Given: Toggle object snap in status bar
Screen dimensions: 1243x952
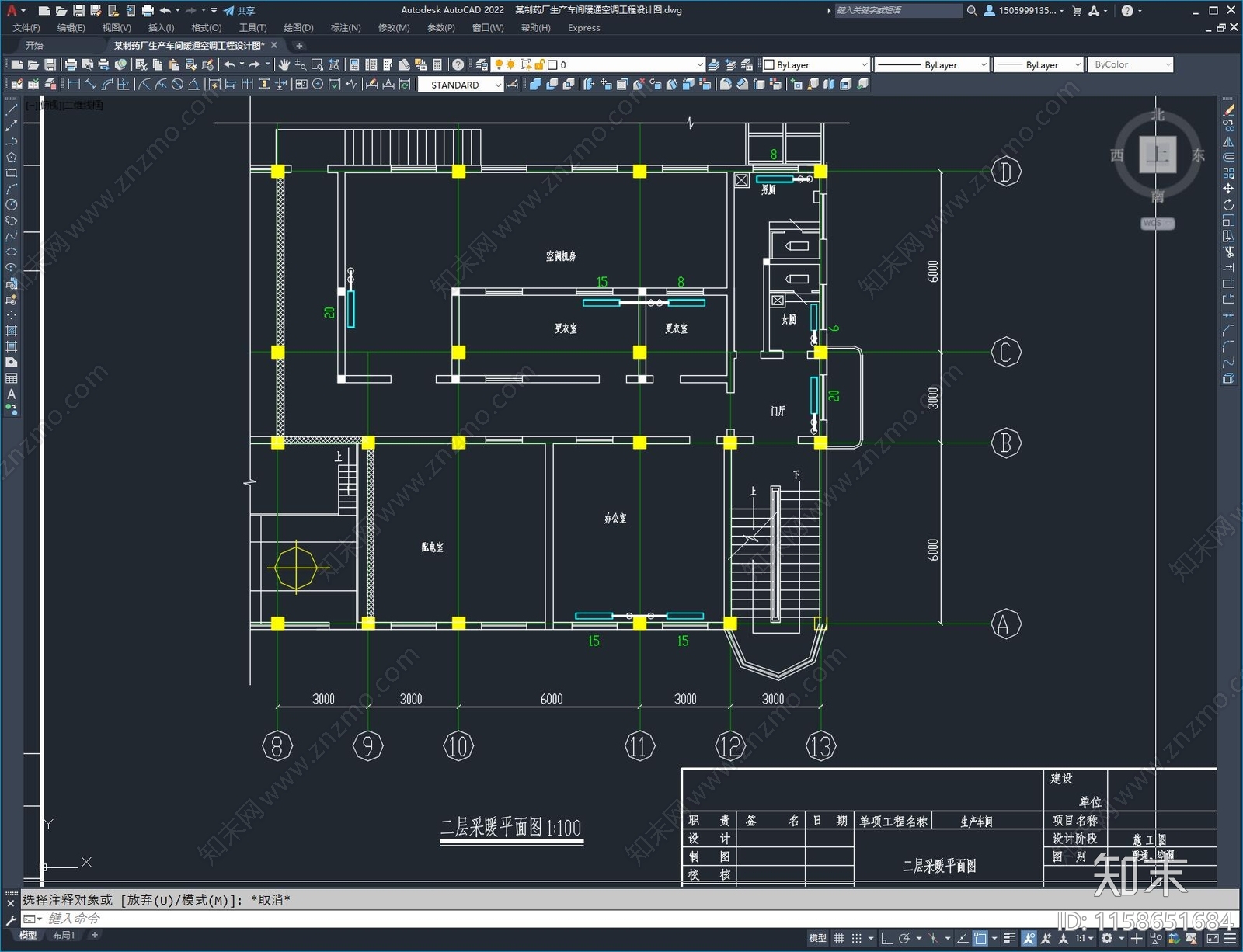Looking at the screenshot, I should coord(980,938).
